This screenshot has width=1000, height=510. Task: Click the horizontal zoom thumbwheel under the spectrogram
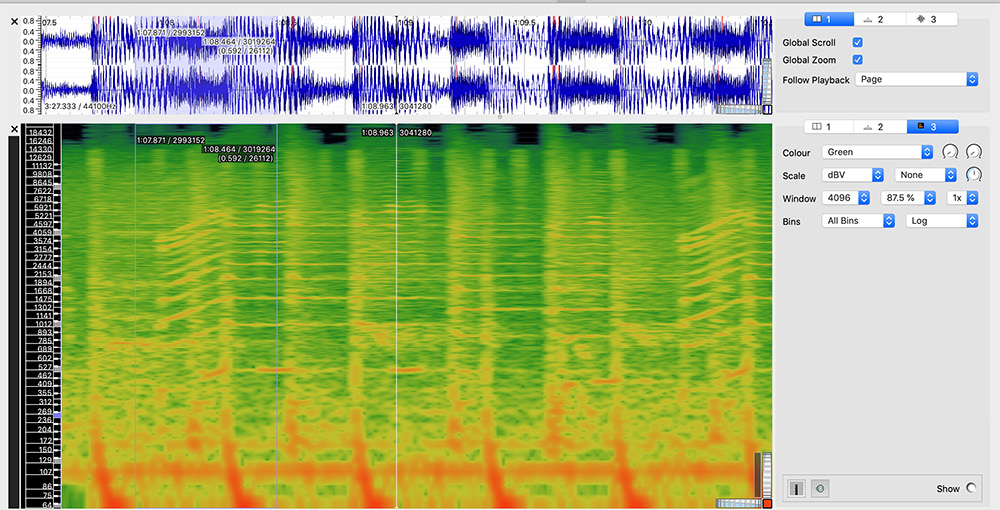coord(737,504)
